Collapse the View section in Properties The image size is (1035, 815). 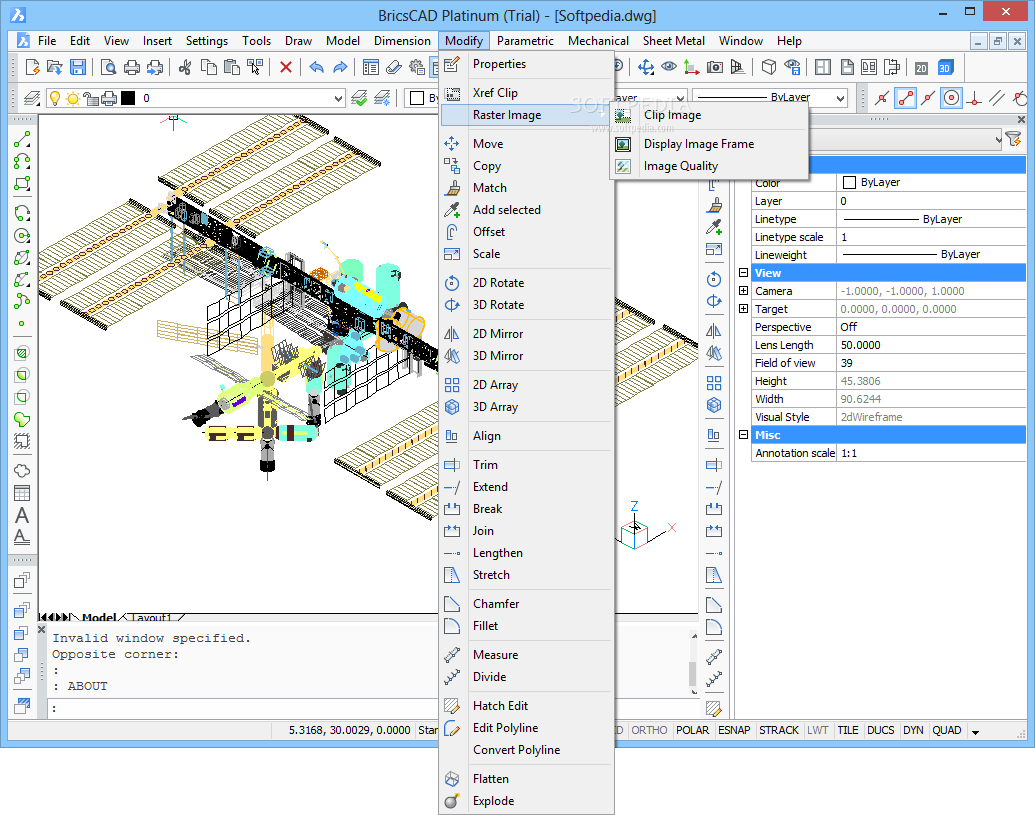point(743,273)
